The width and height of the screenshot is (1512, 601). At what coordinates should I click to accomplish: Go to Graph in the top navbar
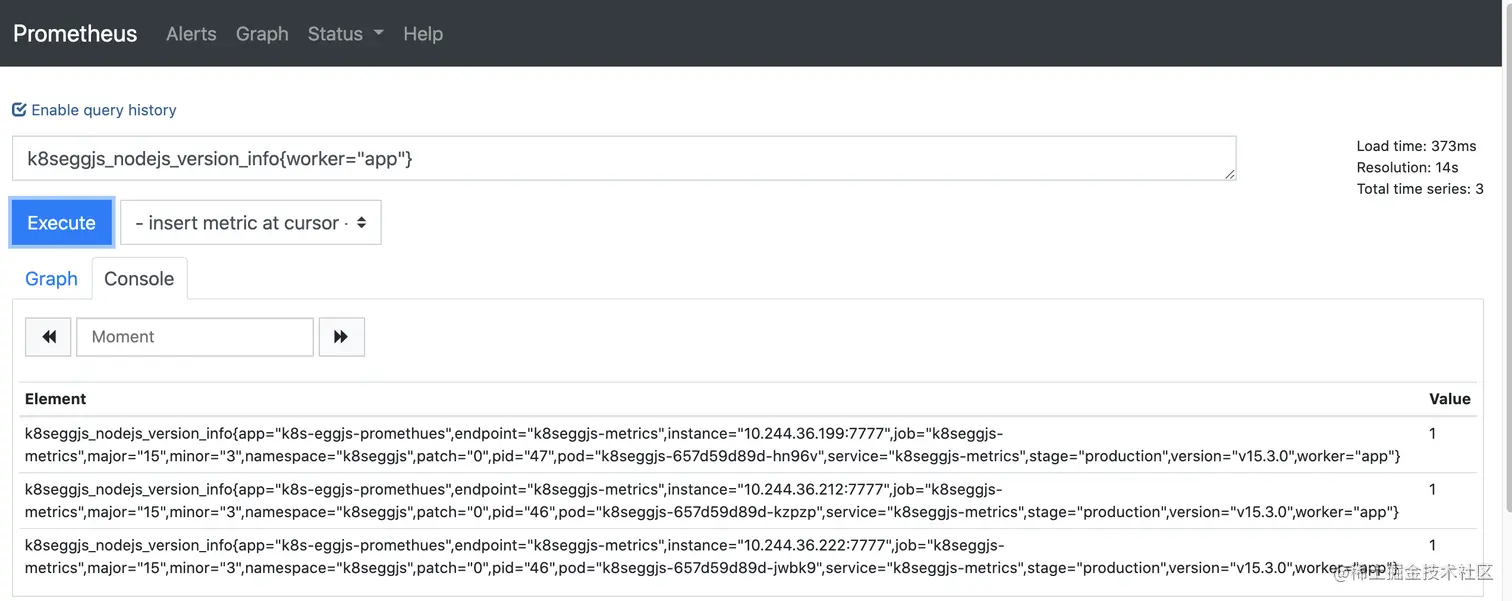(262, 34)
